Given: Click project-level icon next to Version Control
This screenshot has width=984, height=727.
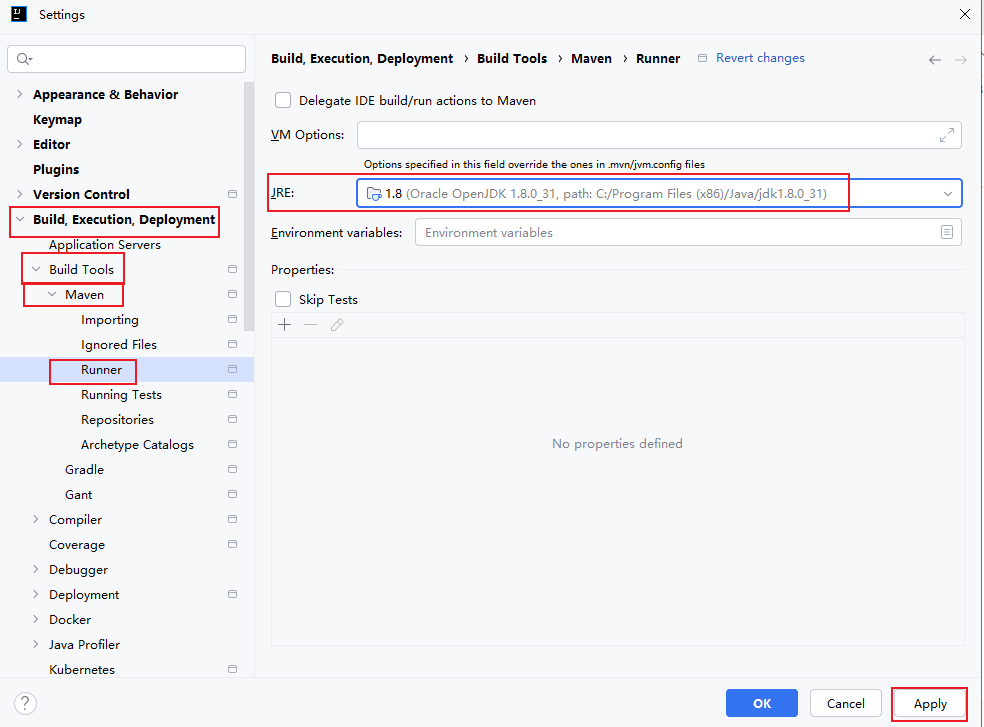Looking at the screenshot, I should pyautogui.click(x=232, y=194).
